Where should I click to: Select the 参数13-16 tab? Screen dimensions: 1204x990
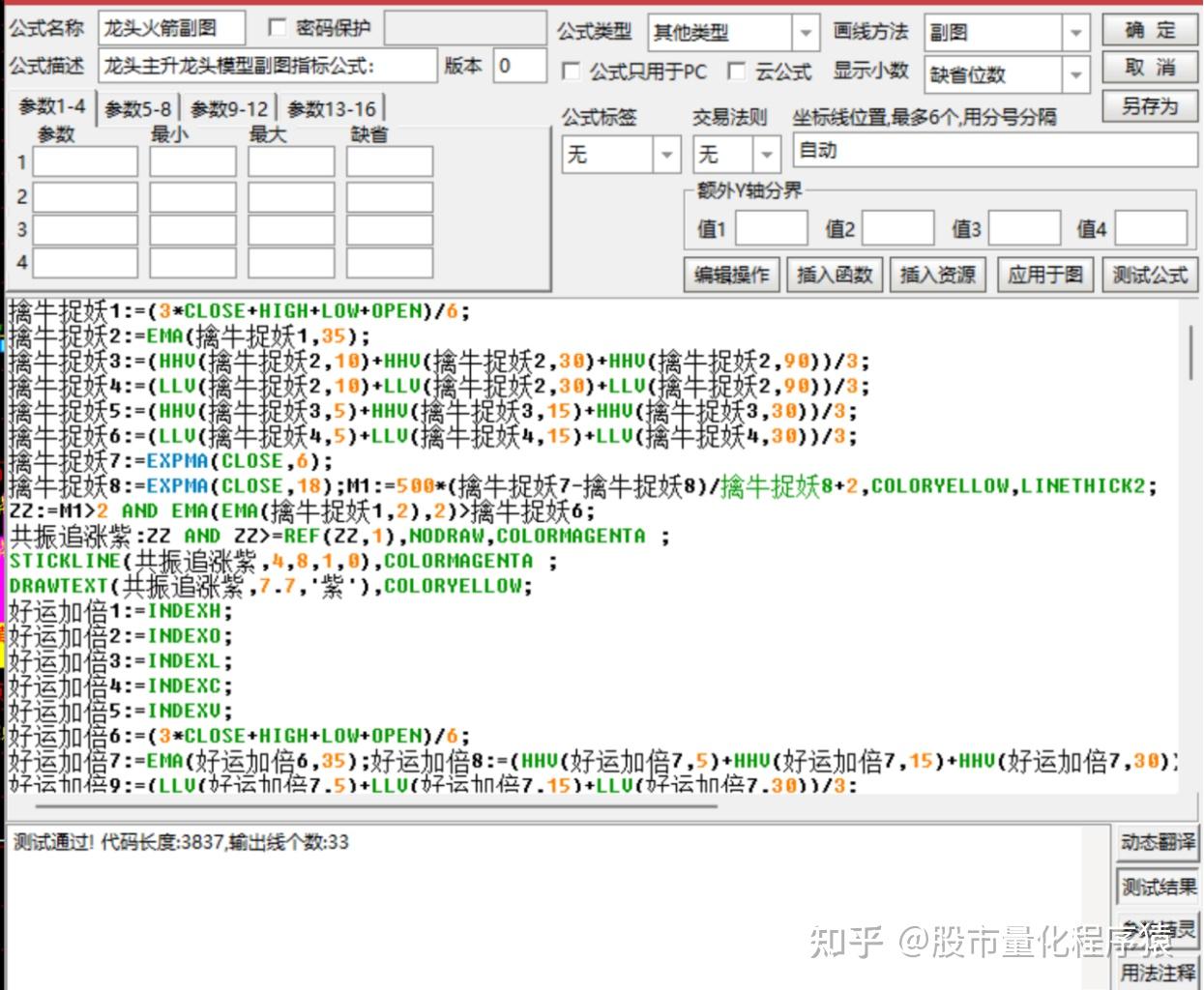tap(332, 109)
